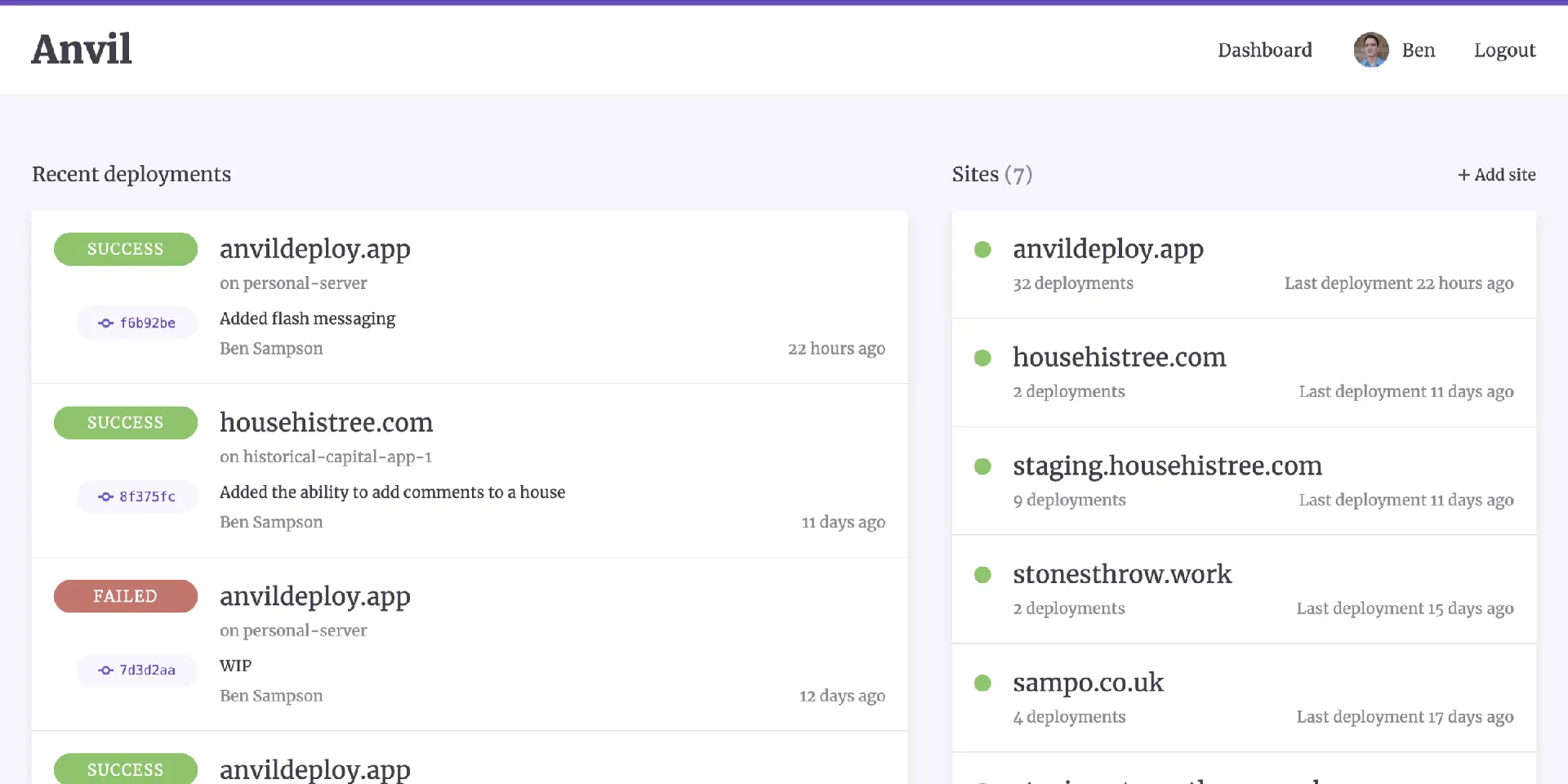1568x784 pixels.
Task: Click green status dot for staging.househistree.com
Action: (982, 466)
